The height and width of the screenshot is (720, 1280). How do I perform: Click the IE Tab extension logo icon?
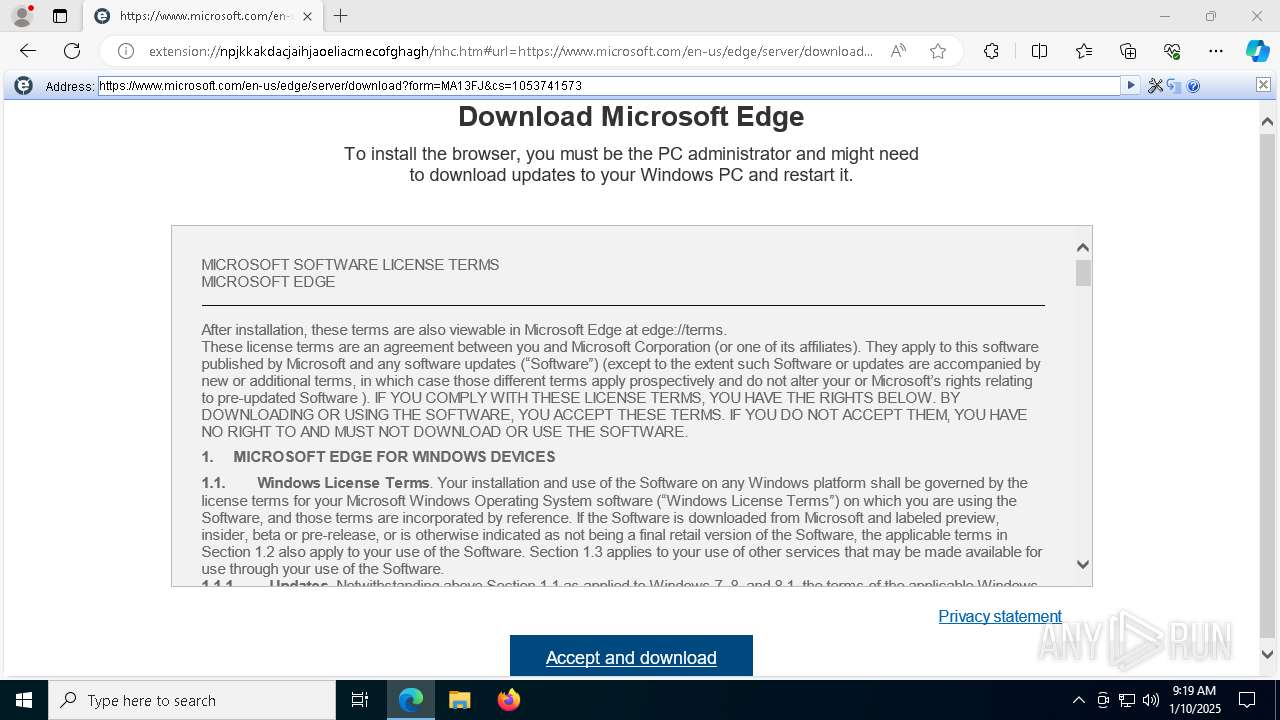pos(24,86)
